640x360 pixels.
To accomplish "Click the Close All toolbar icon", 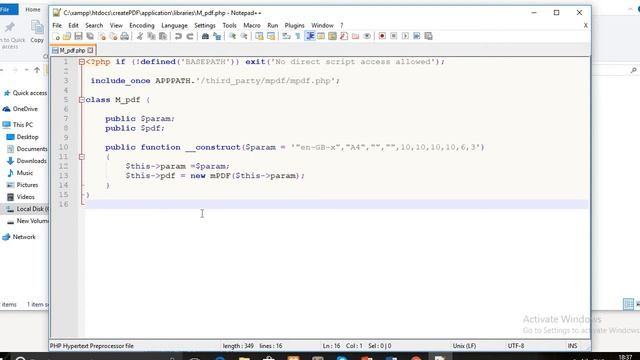I will (x=113, y=36).
